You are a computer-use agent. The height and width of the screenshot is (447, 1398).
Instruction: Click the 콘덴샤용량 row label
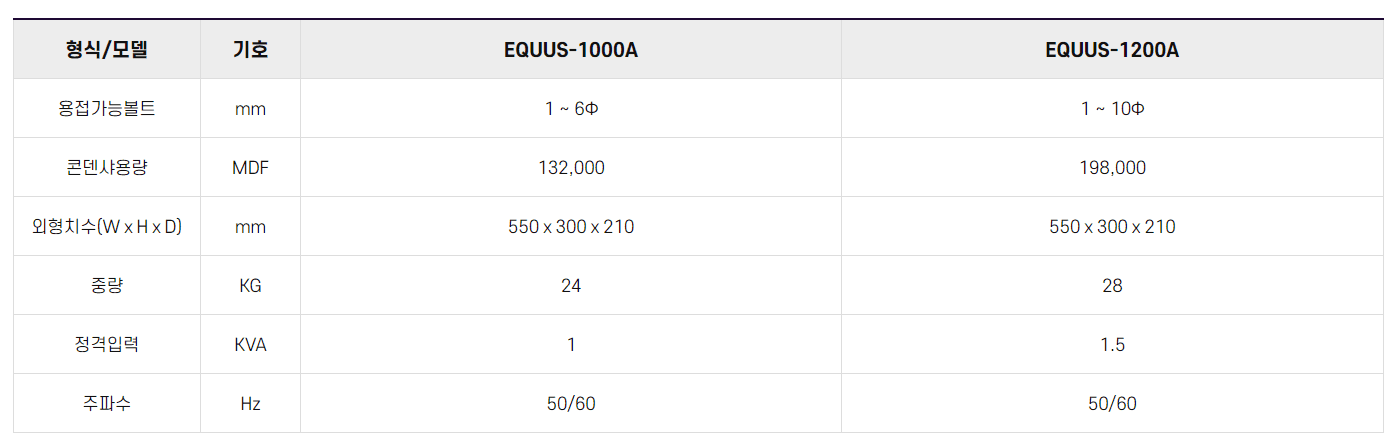(x=107, y=168)
